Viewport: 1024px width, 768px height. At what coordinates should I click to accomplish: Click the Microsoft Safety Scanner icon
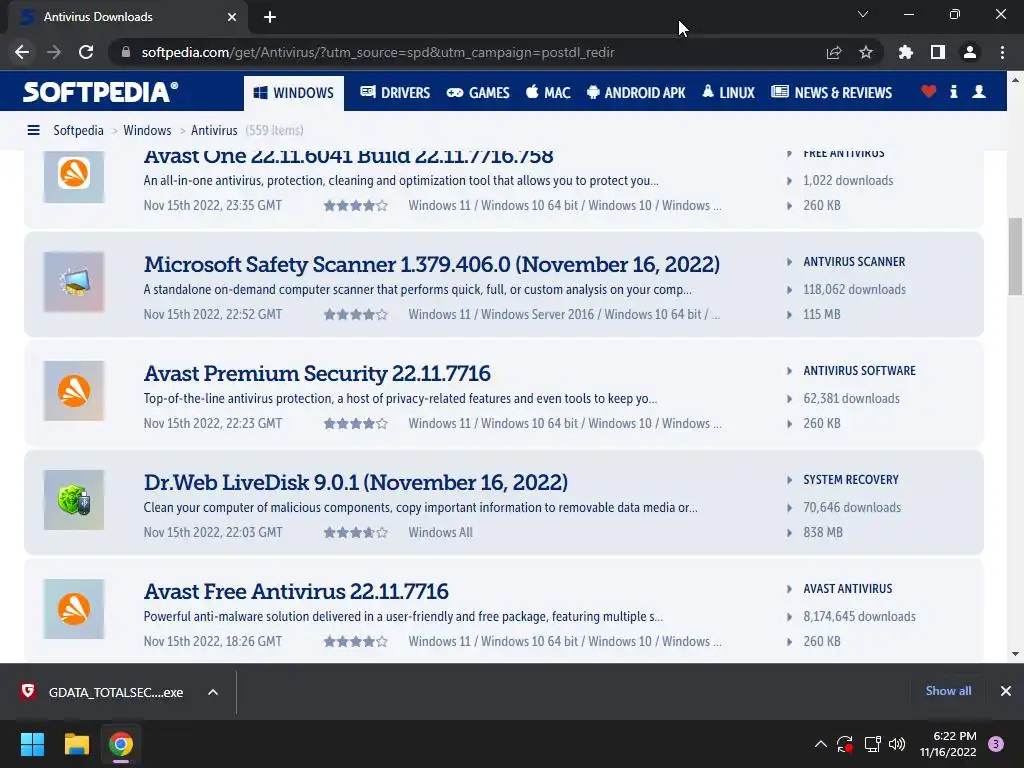(x=74, y=281)
